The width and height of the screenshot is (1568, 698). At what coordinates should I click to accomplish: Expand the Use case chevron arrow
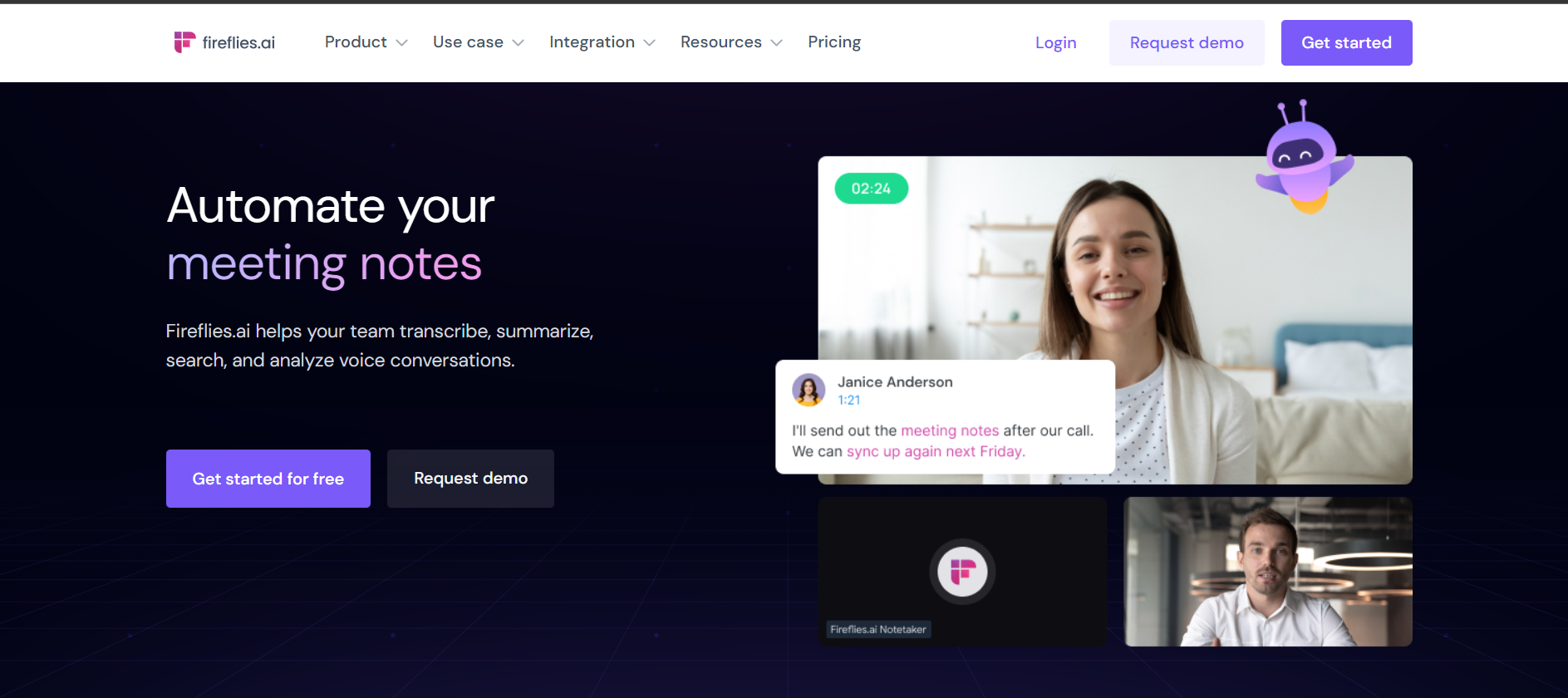point(518,43)
